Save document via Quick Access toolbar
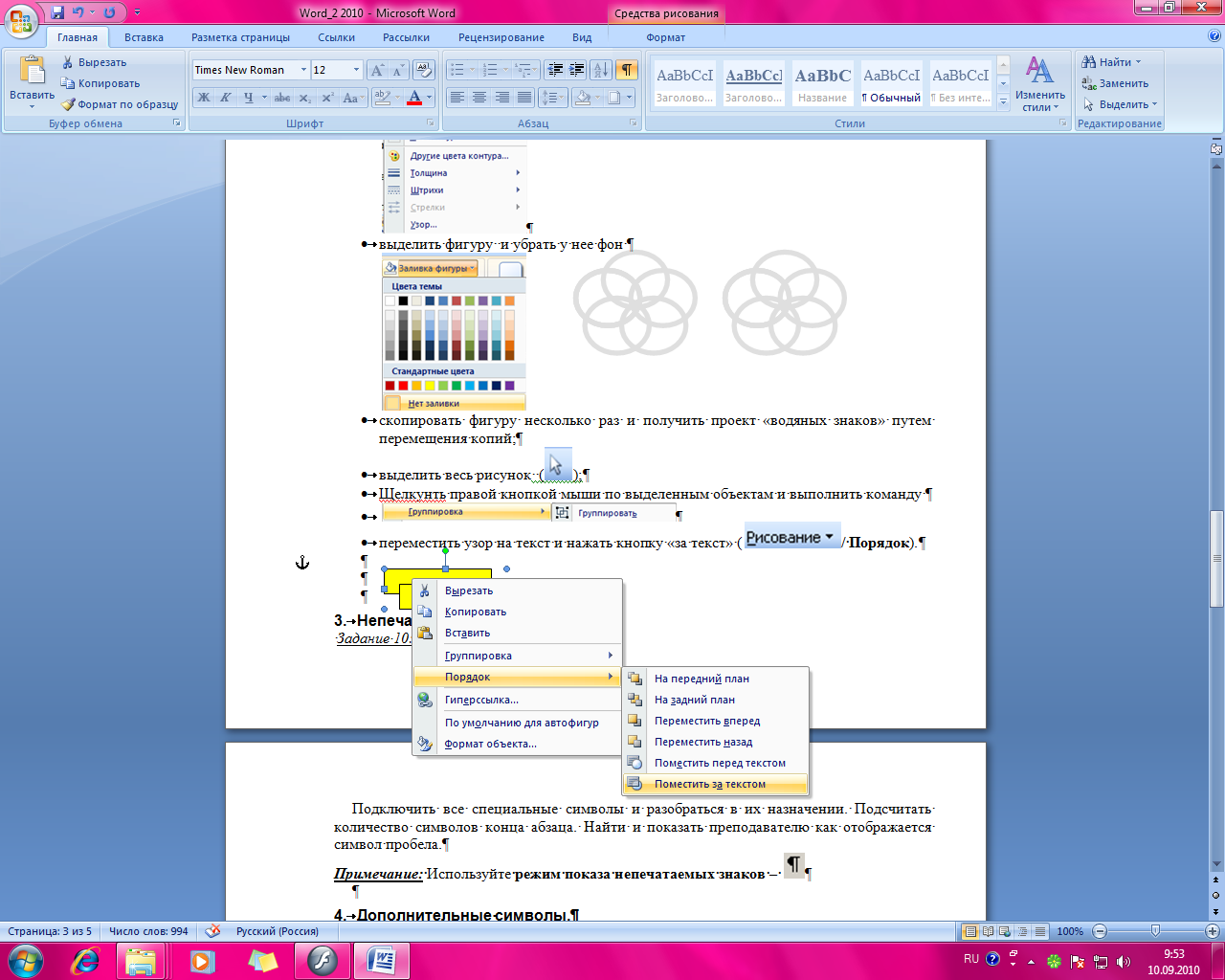This screenshot has height=980, width=1225. tap(58, 13)
